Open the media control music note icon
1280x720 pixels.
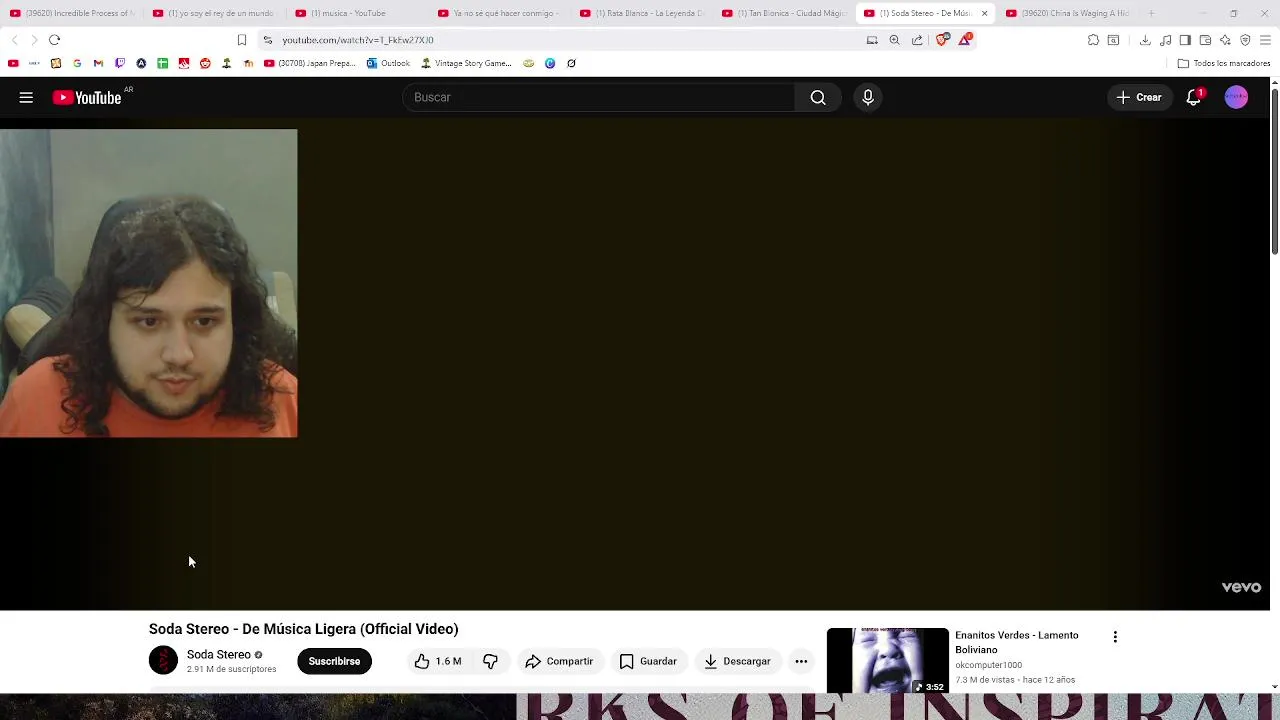(x=1166, y=40)
